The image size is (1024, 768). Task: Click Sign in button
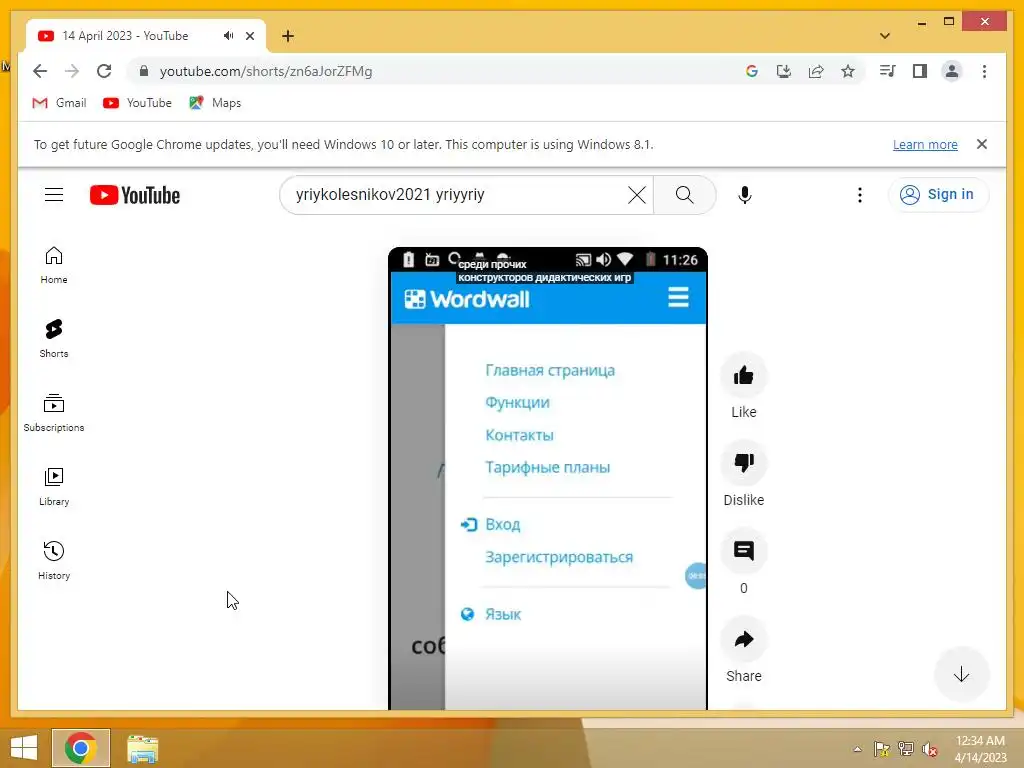(938, 195)
